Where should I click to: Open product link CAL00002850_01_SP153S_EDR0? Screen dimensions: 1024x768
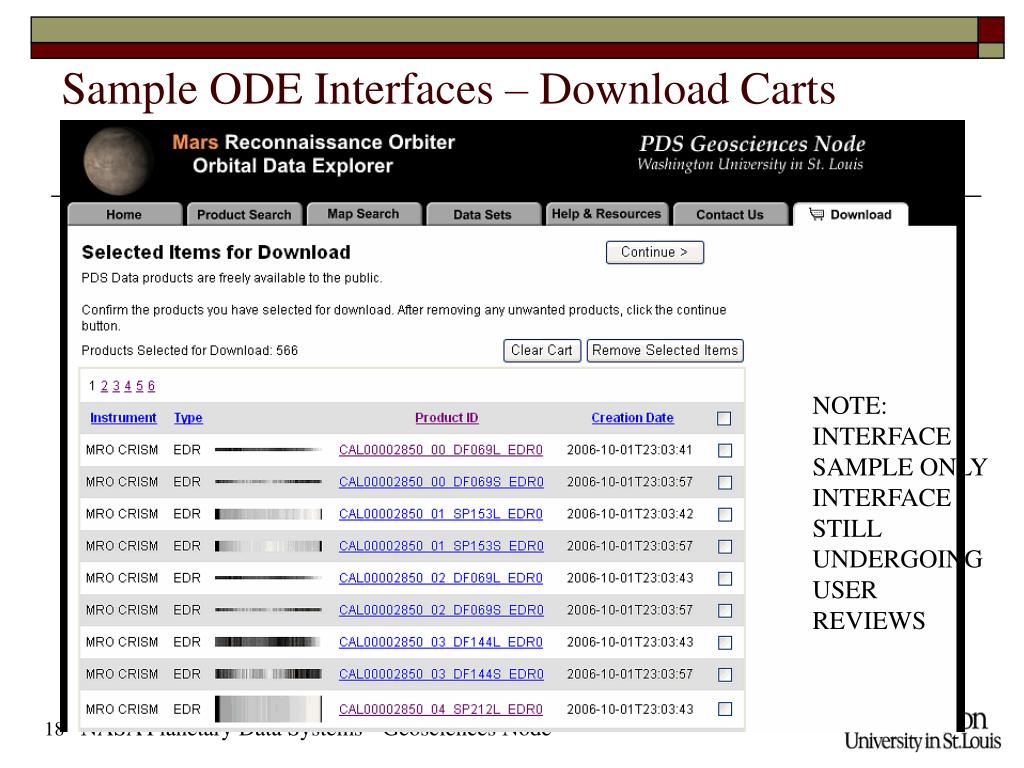tap(441, 546)
